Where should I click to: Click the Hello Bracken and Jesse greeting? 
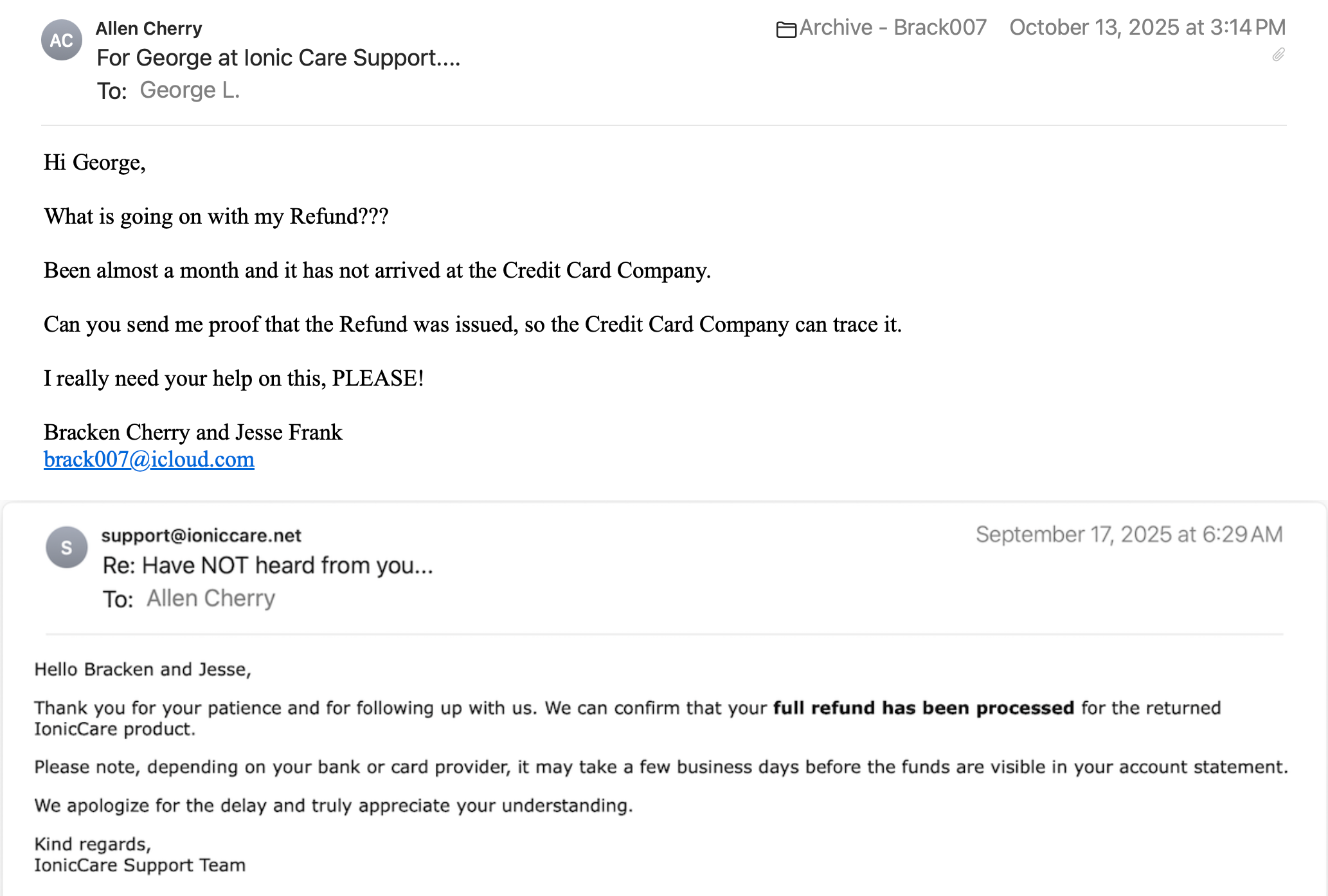(x=143, y=669)
